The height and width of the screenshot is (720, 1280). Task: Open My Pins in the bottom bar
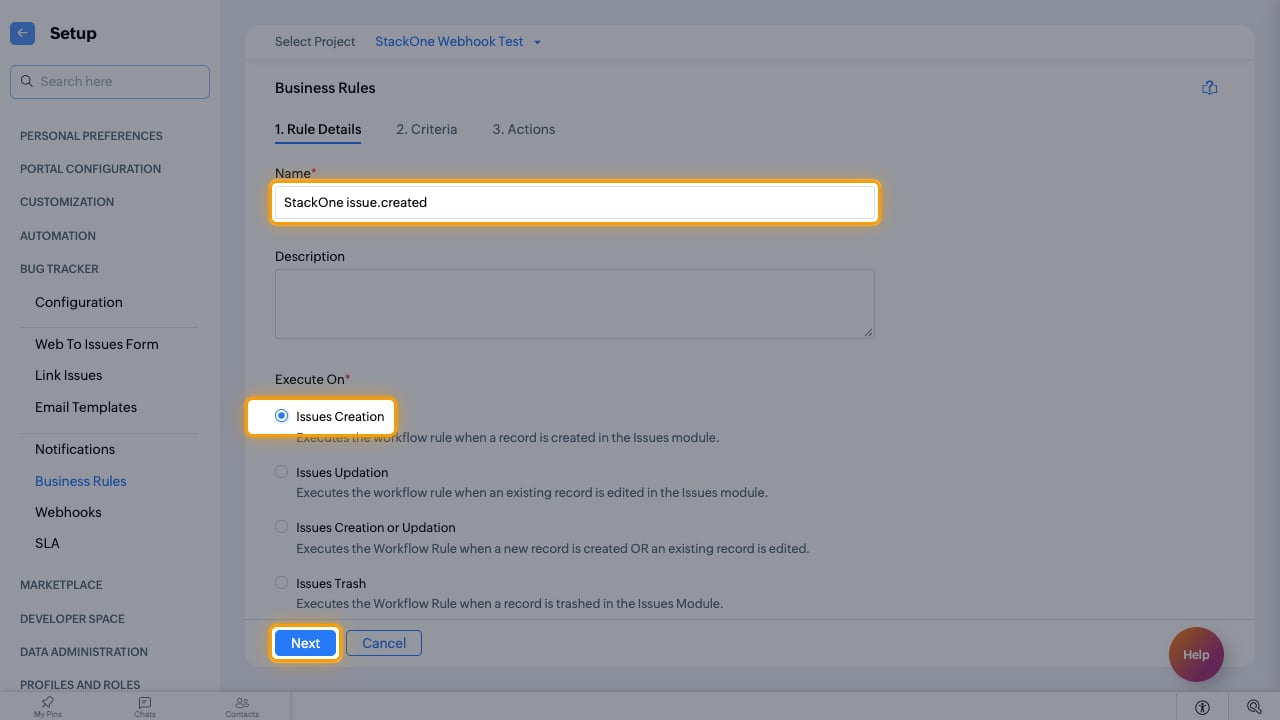47,707
